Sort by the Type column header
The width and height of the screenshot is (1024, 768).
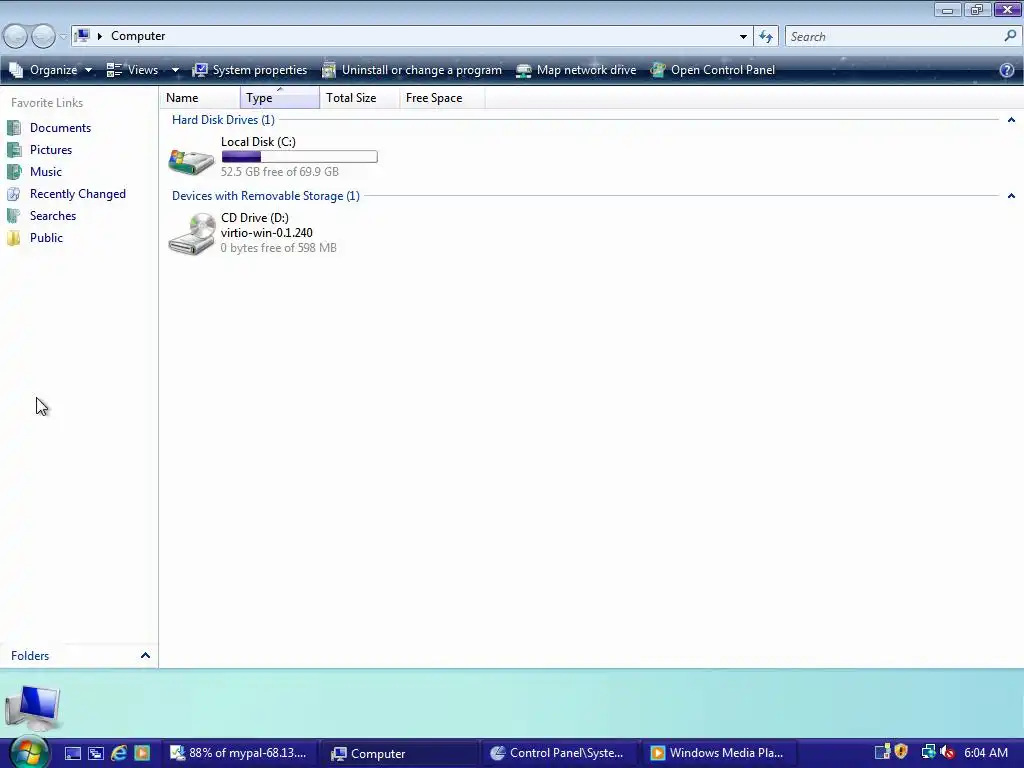point(280,98)
